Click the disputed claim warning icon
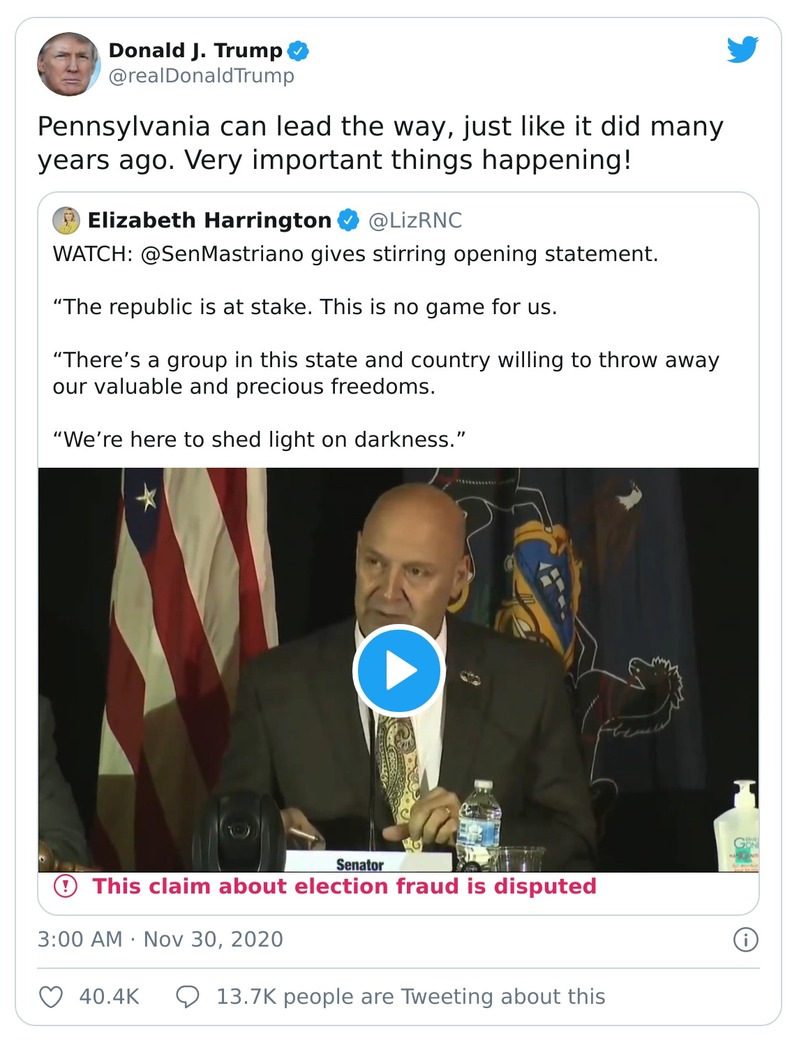This screenshot has height=1045, width=799. pos(65,886)
